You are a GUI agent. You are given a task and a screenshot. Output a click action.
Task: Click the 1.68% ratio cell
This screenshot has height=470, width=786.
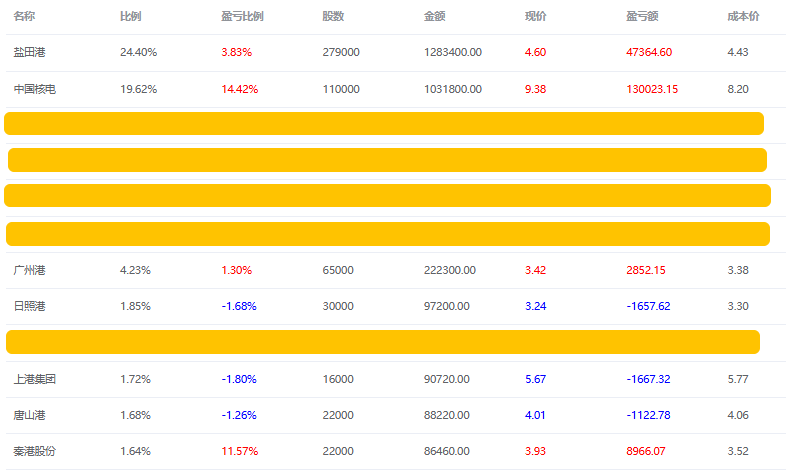(135, 415)
